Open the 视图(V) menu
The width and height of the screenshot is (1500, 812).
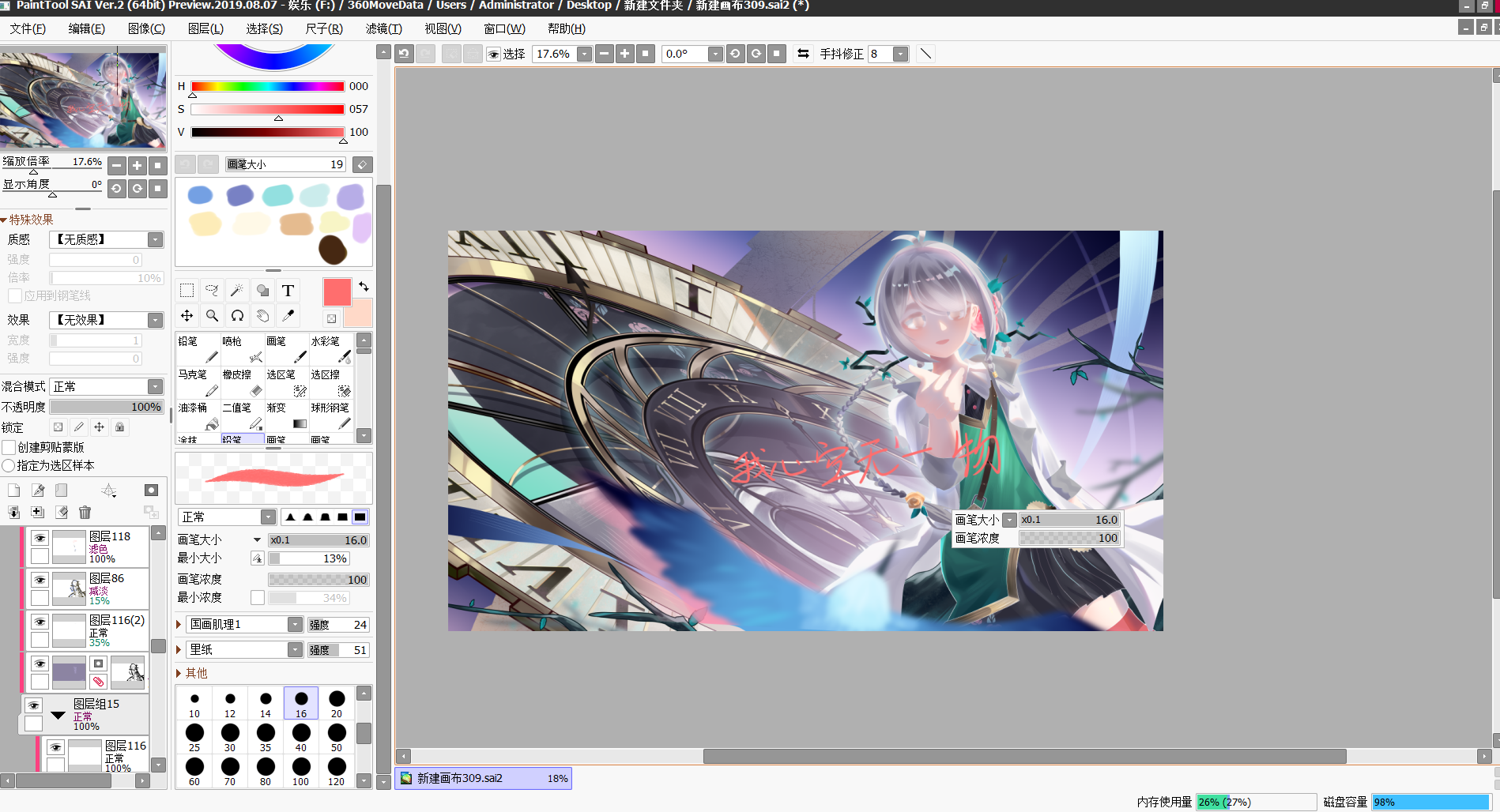443,28
